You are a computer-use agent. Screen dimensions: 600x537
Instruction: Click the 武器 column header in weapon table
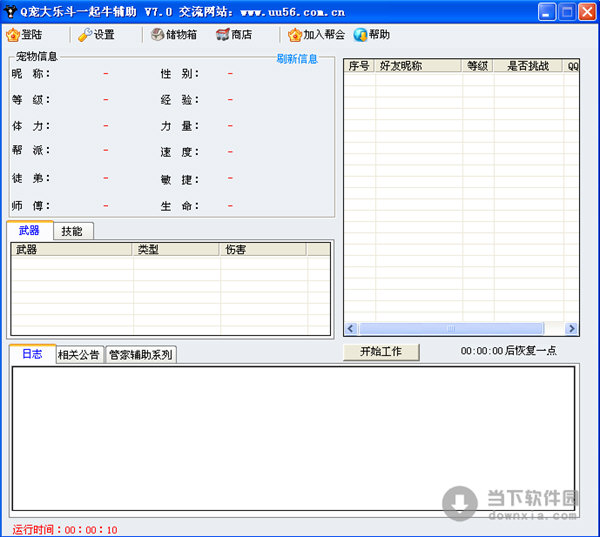click(72, 250)
